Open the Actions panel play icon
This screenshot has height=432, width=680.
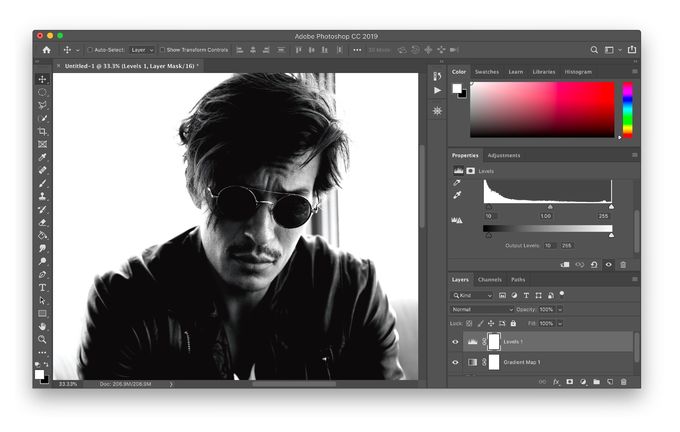point(438,90)
